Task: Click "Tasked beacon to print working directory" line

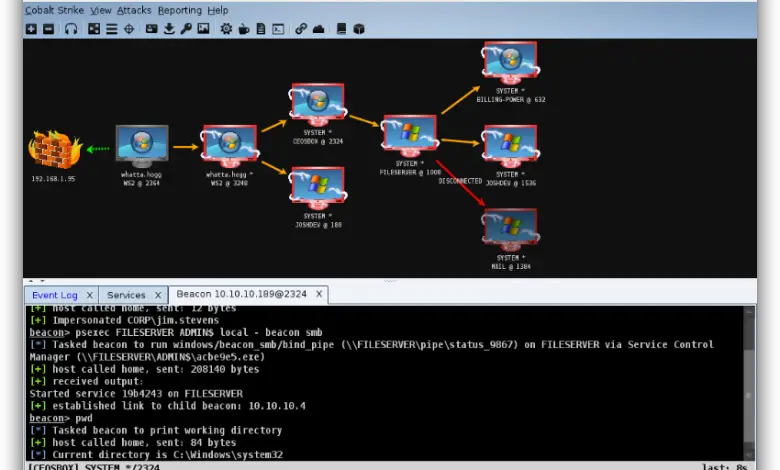Action: pos(156,430)
